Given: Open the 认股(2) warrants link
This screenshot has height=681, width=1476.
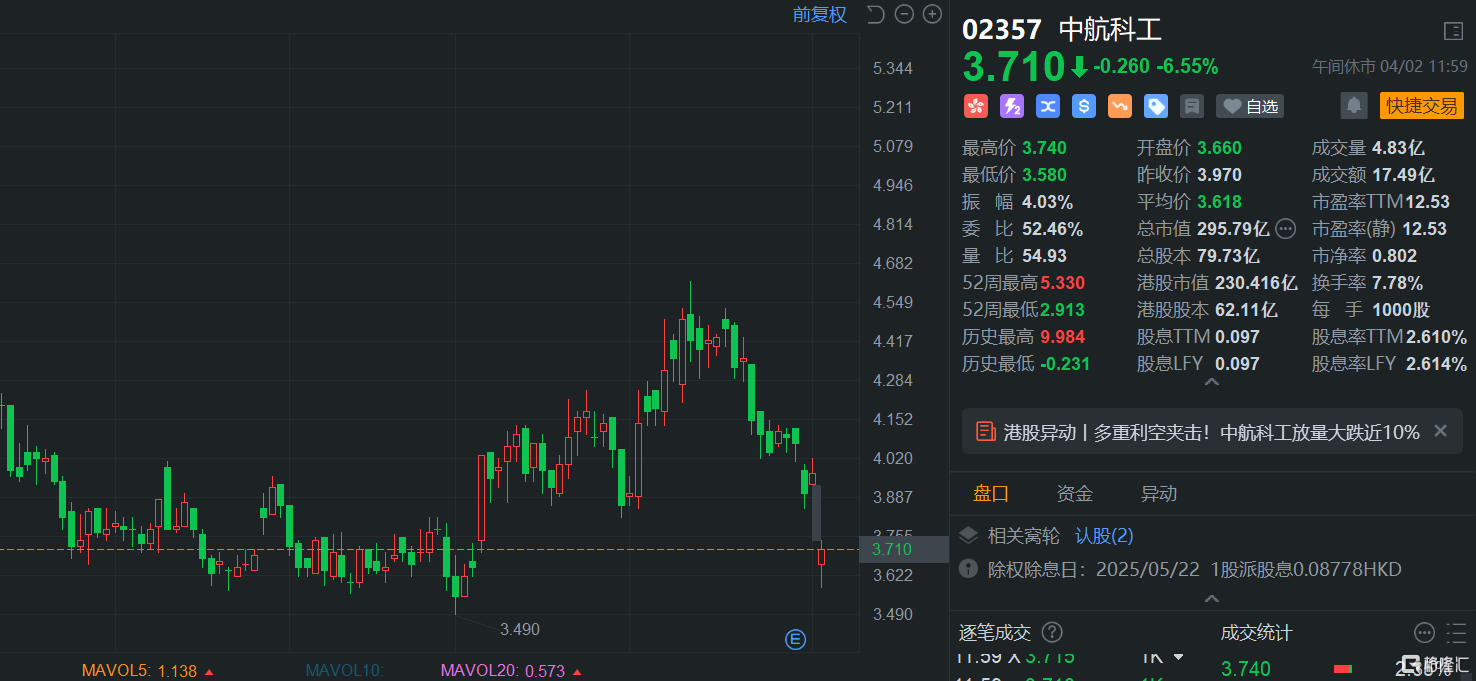Looking at the screenshot, I should [1104, 536].
